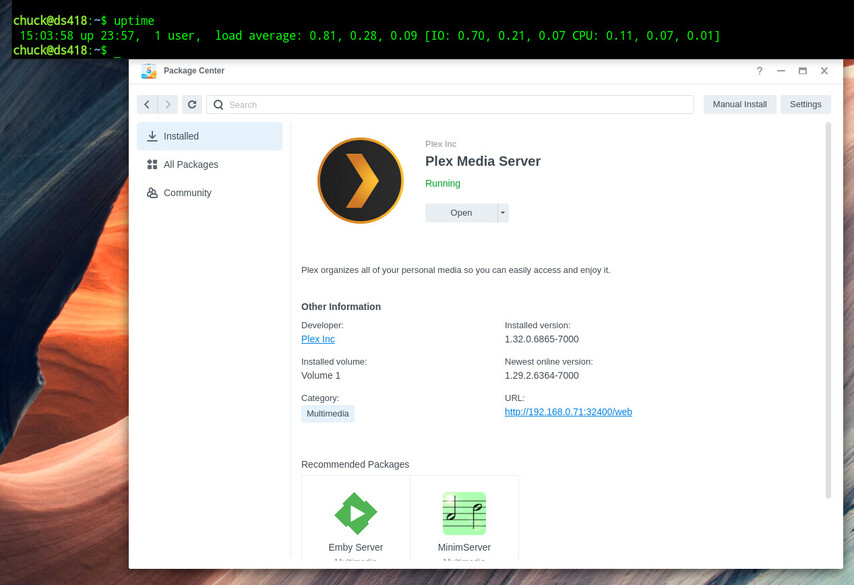Click the Plex Media Server logo
The height and width of the screenshot is (585, 854).
coord(360,180)
